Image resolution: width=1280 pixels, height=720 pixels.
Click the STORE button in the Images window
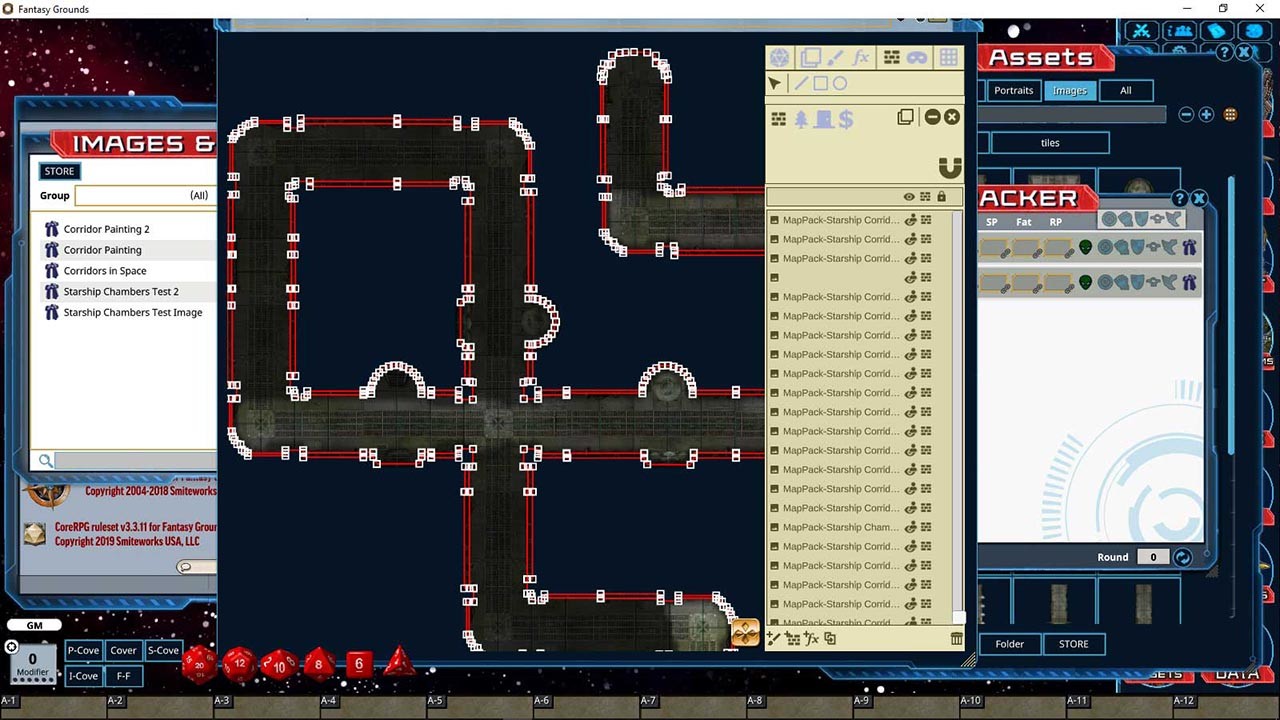click(x=59, y=171)
